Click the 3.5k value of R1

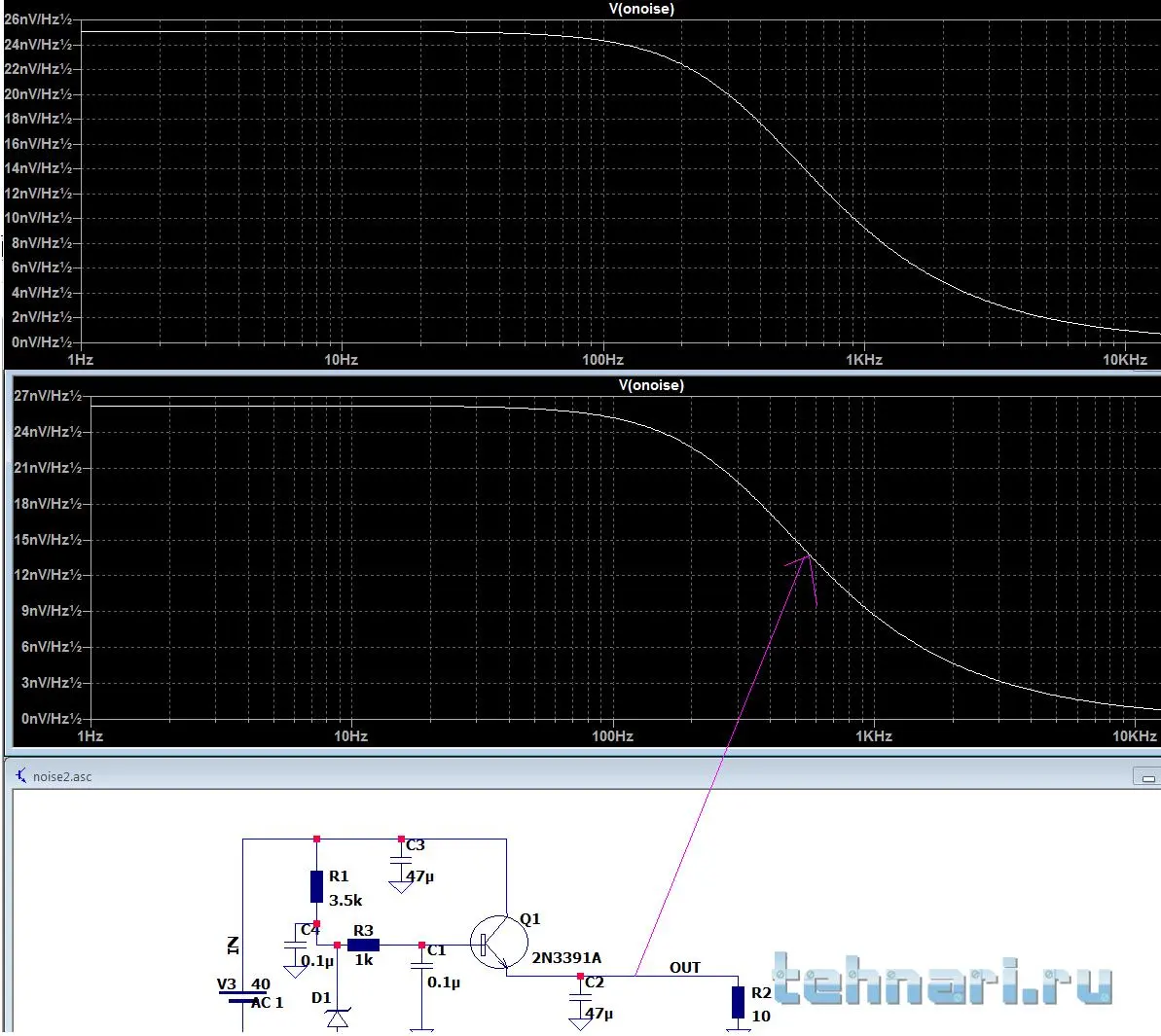pyautogui.click(x=345, y=901)
